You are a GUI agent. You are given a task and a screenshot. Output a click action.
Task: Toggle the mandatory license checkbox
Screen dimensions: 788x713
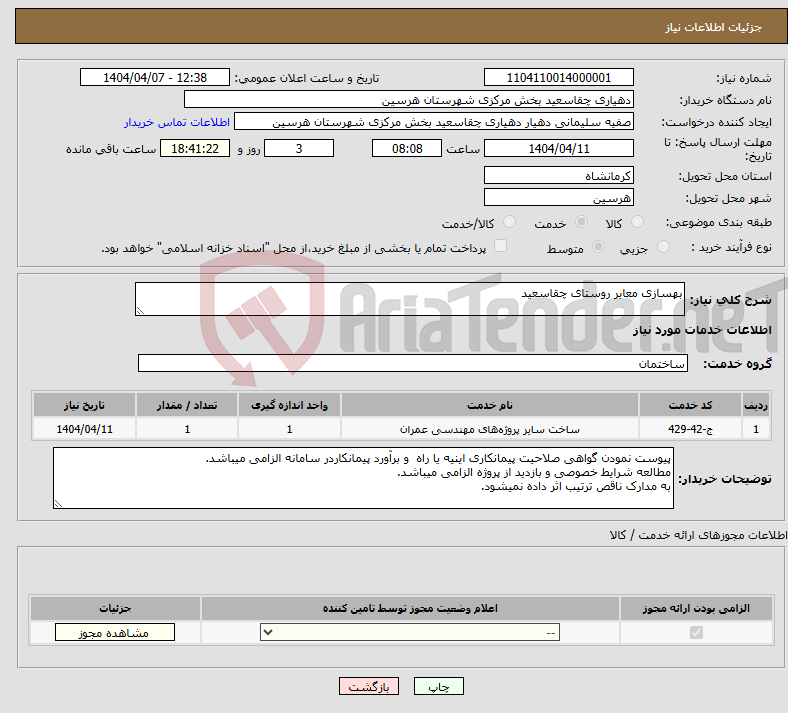click(x=696, y=633)
